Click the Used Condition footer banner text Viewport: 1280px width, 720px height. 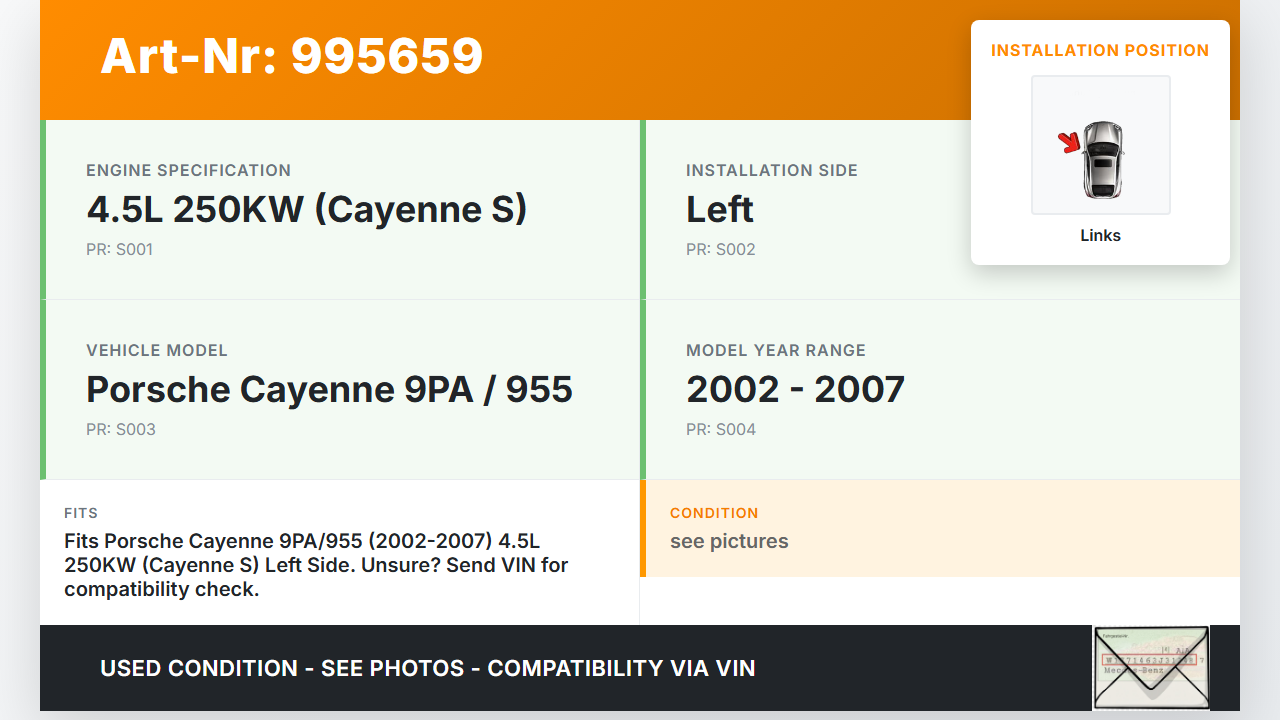click(x=427, y=668)
